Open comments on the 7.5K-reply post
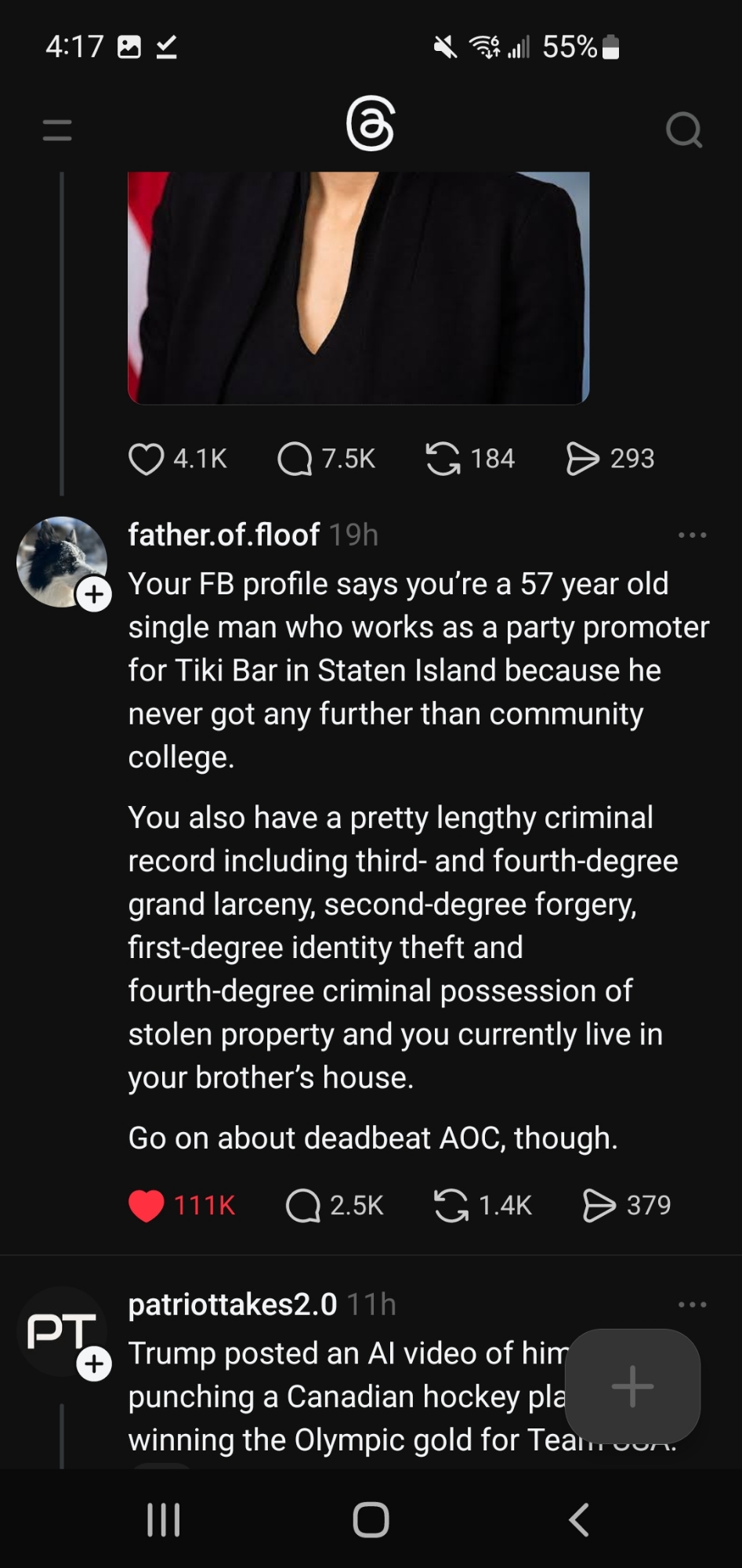 click(x=295, y=459)
